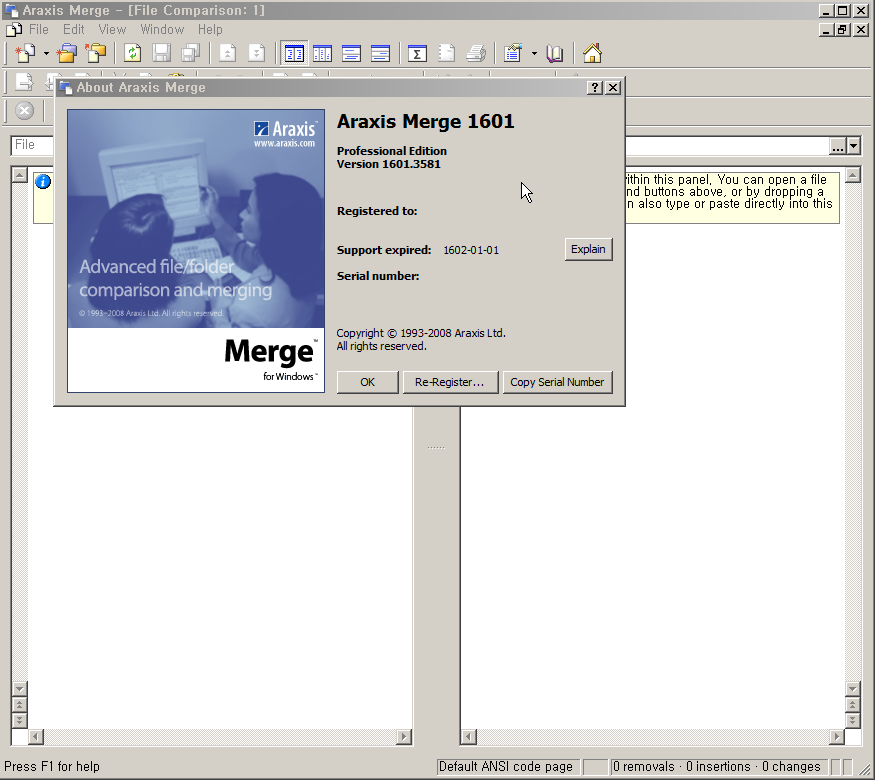Click the Re-Register... button
This screenshot has width=875, height=780.
[x=450, y=382]
